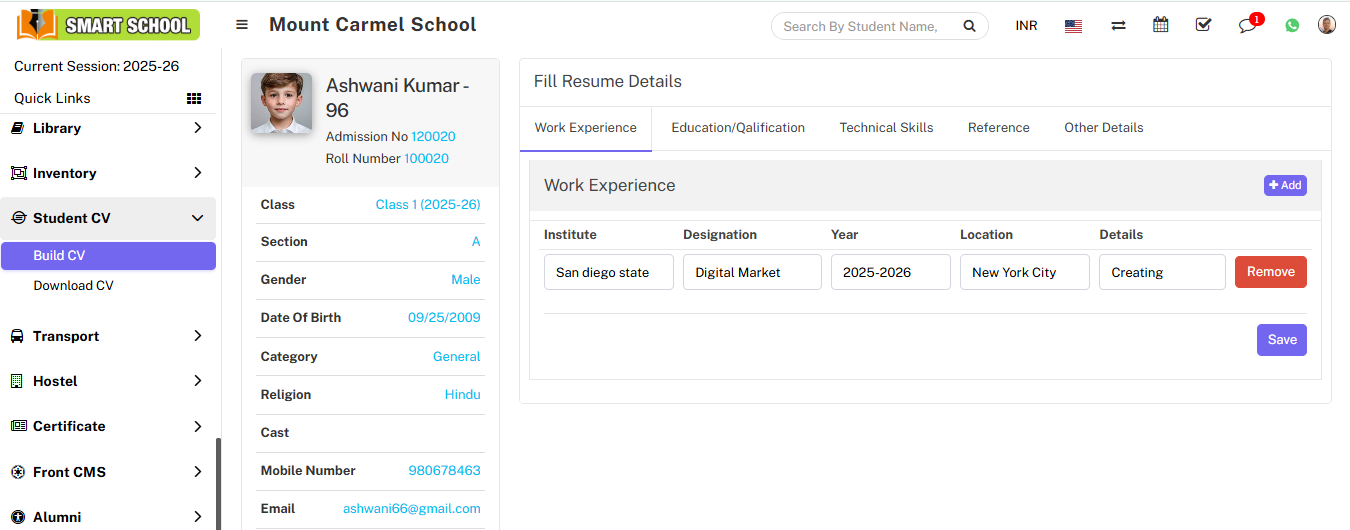This screenshot has height=530, width=1350.
Task: Open the task checklist icon
Action: 1203,25
